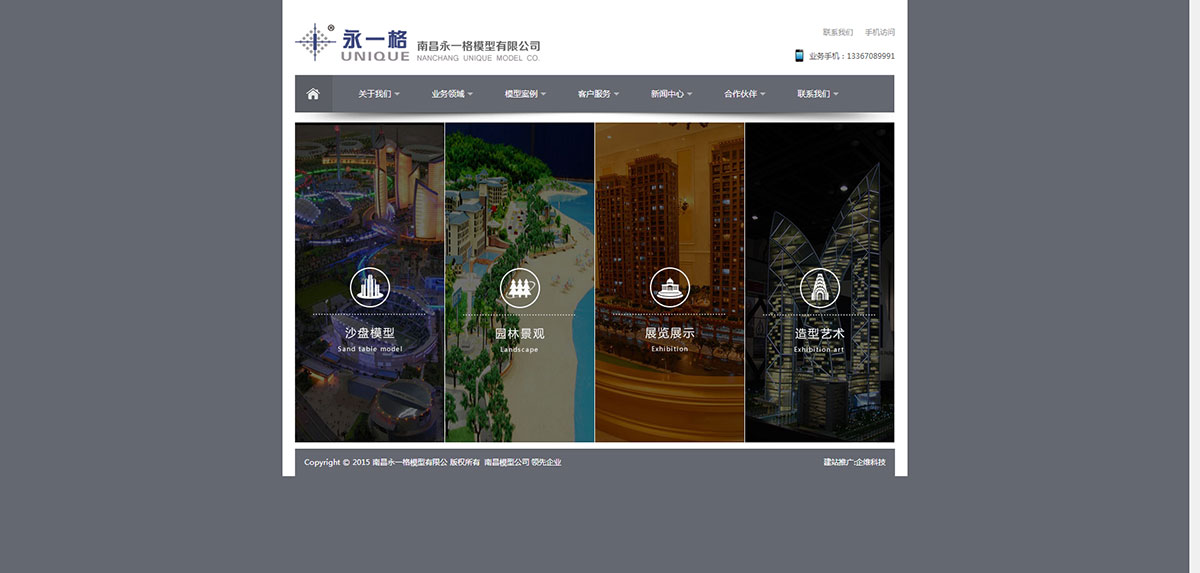
Task: Click the sand table model buildings icon
Action: [x=369, y=288]
